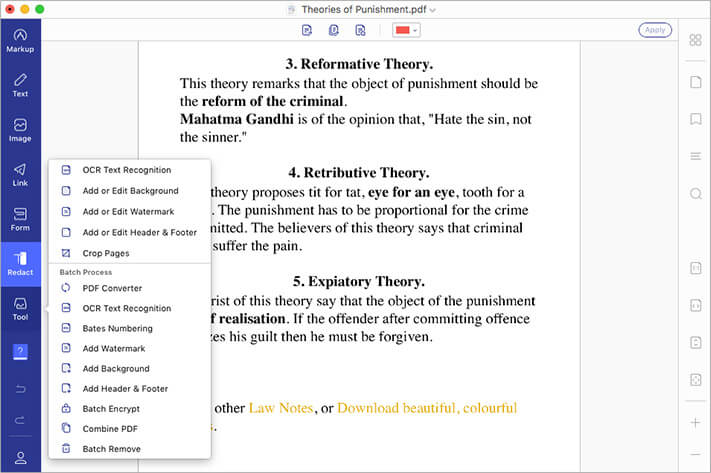The image size is (711, 473).
Task: Choose Add Header & Footer batch option
Action: [130, 389]
